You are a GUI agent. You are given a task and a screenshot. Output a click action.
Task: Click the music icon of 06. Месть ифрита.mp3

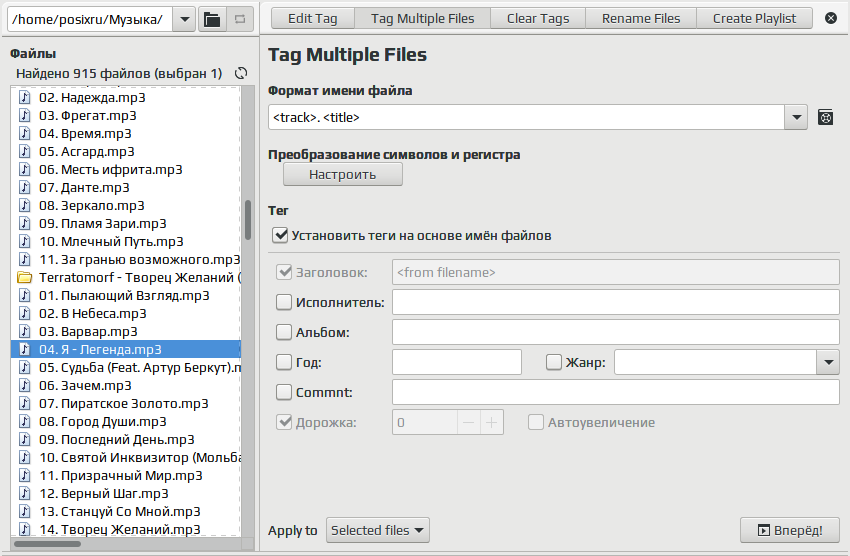click(24, 170)
